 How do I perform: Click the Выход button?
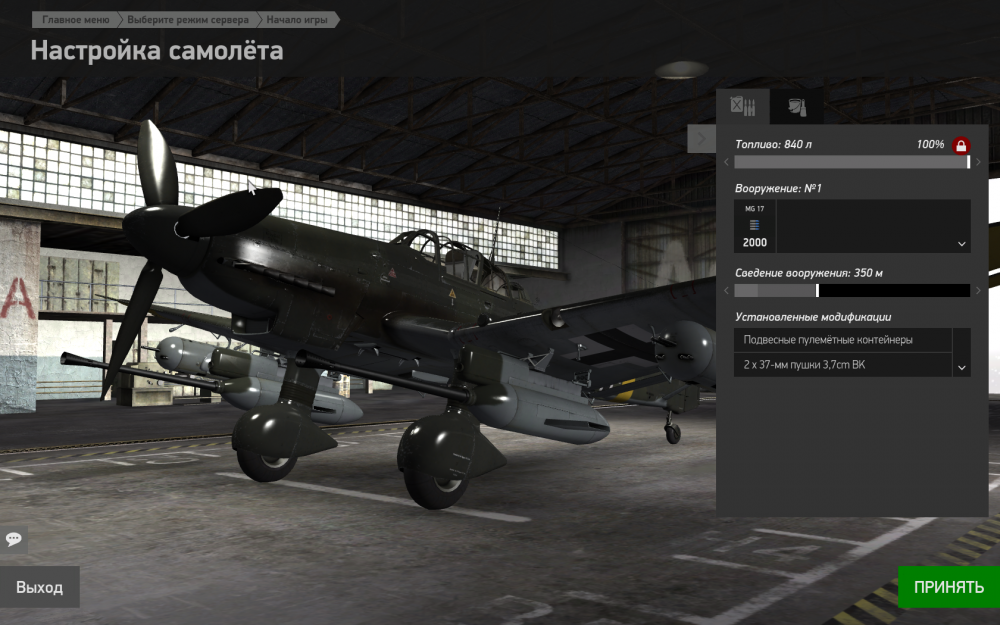point(39,587)
